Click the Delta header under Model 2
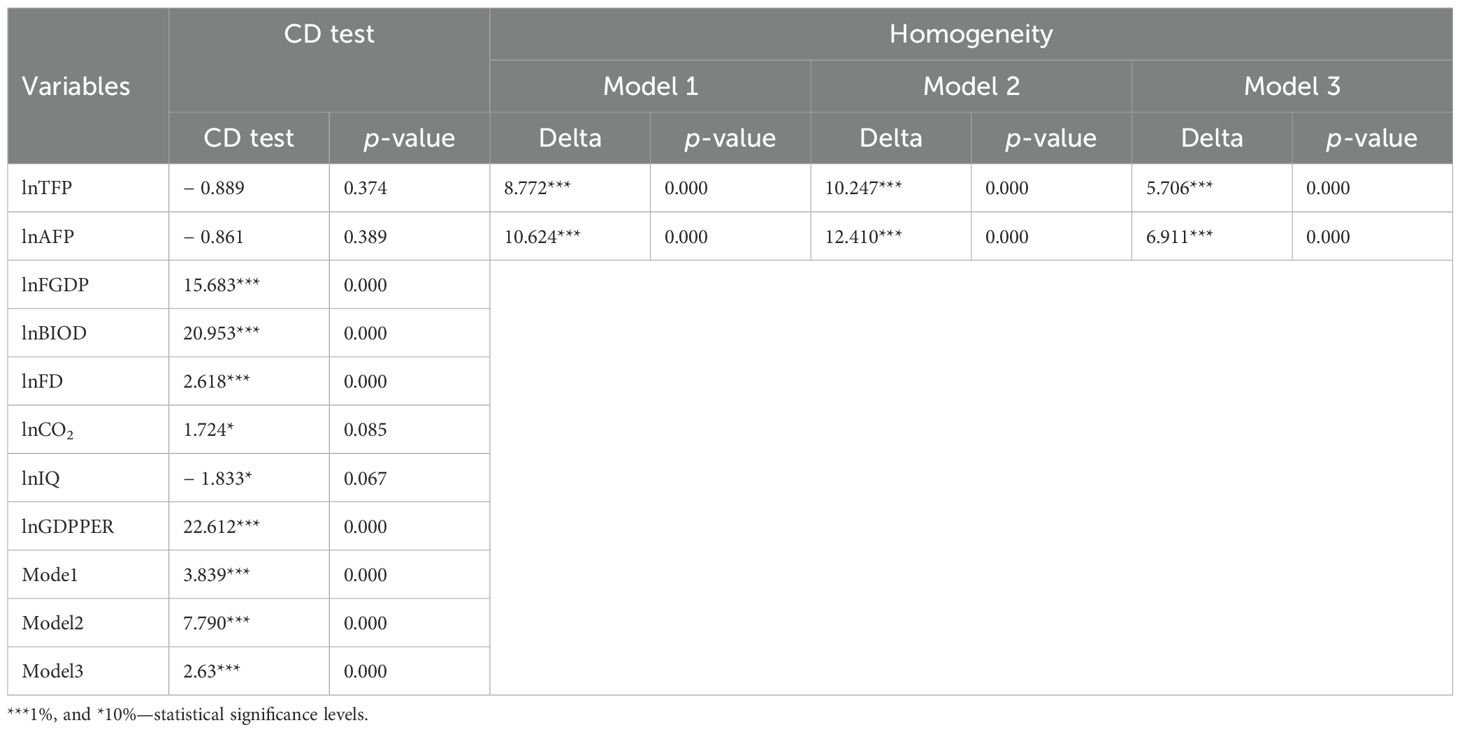 (891, 138)
